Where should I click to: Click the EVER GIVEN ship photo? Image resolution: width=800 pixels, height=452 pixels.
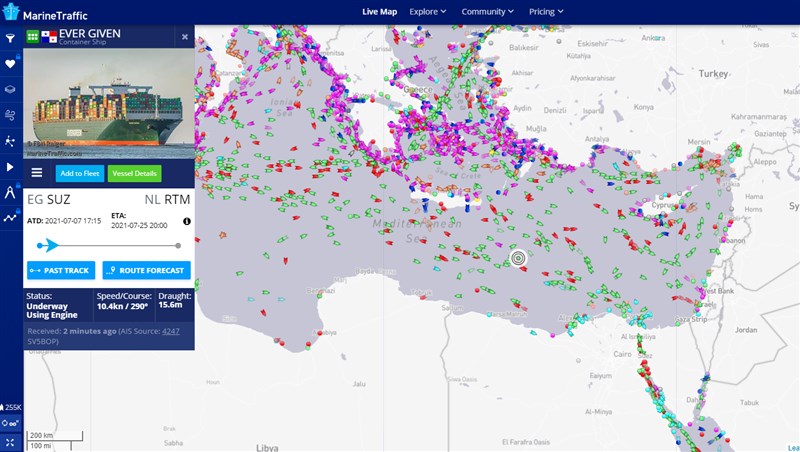[x=109, y=104]
